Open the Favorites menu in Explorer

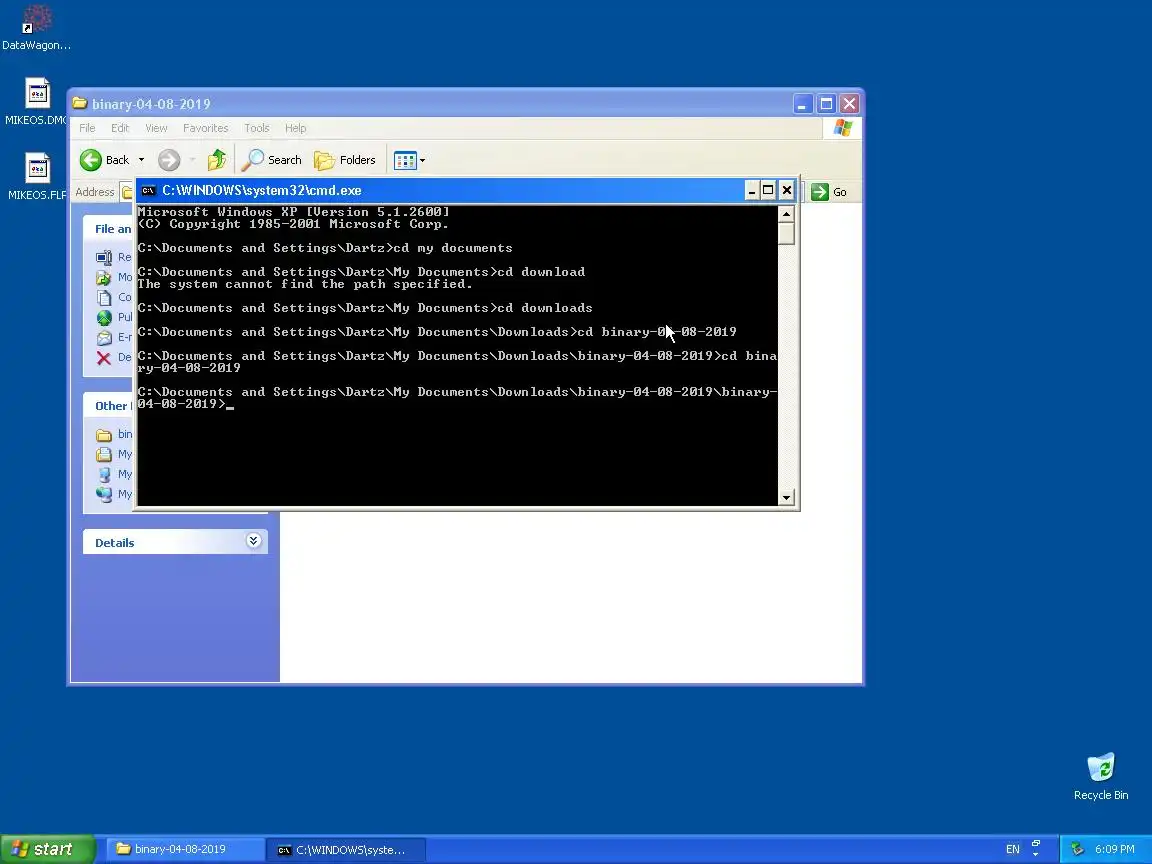(x=206, y=128)
